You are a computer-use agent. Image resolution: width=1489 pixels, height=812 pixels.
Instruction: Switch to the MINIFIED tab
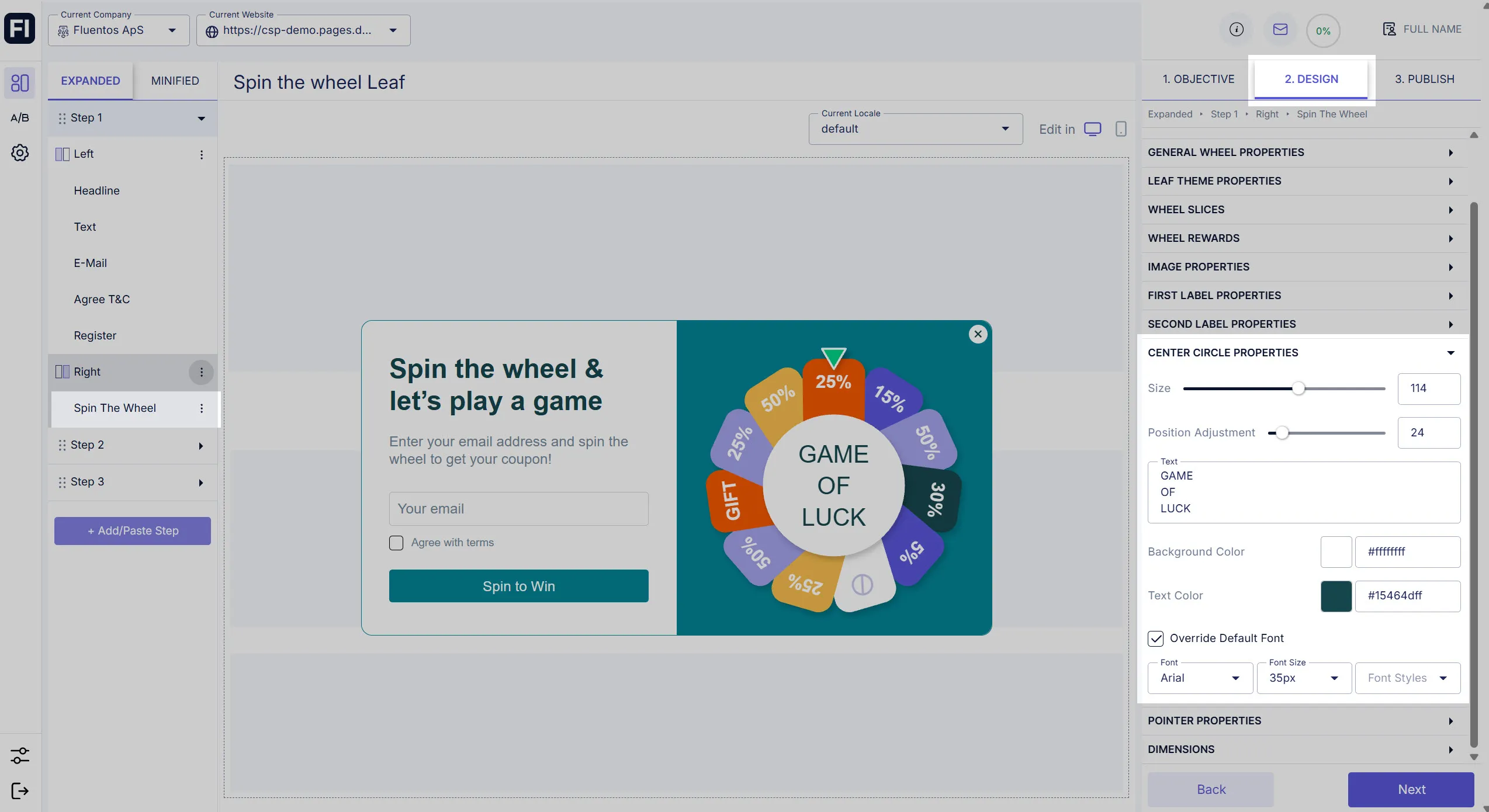coord(175,81)
